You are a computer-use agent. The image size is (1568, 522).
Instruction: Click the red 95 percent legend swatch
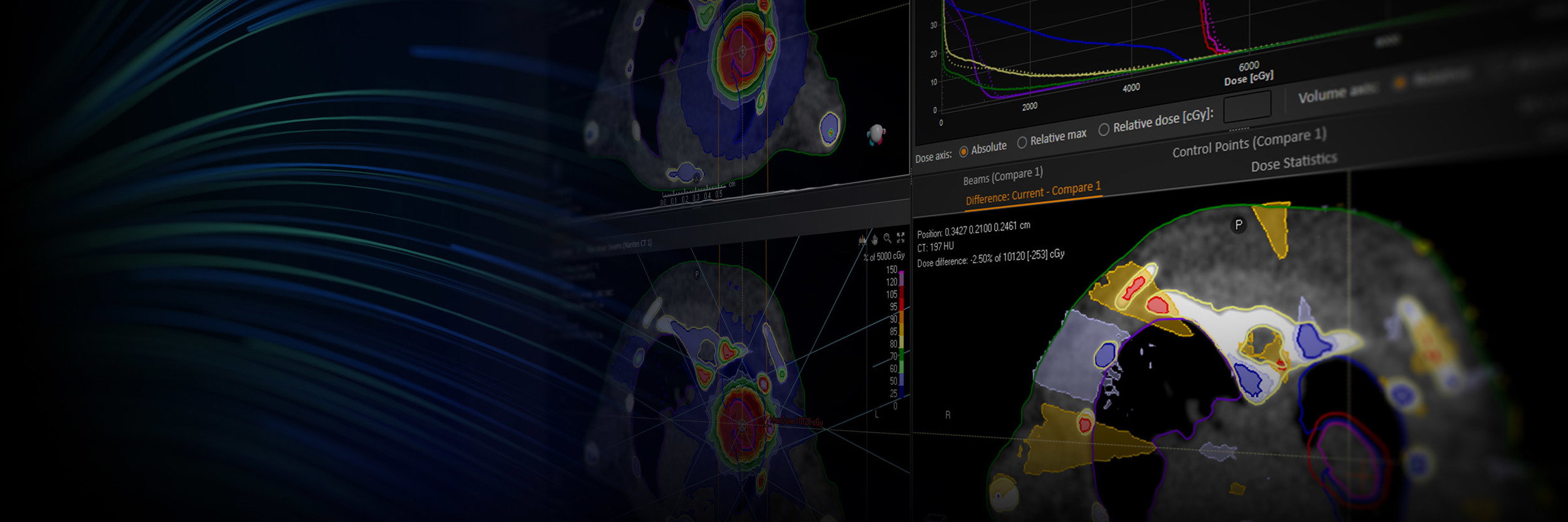coord(902,305)
